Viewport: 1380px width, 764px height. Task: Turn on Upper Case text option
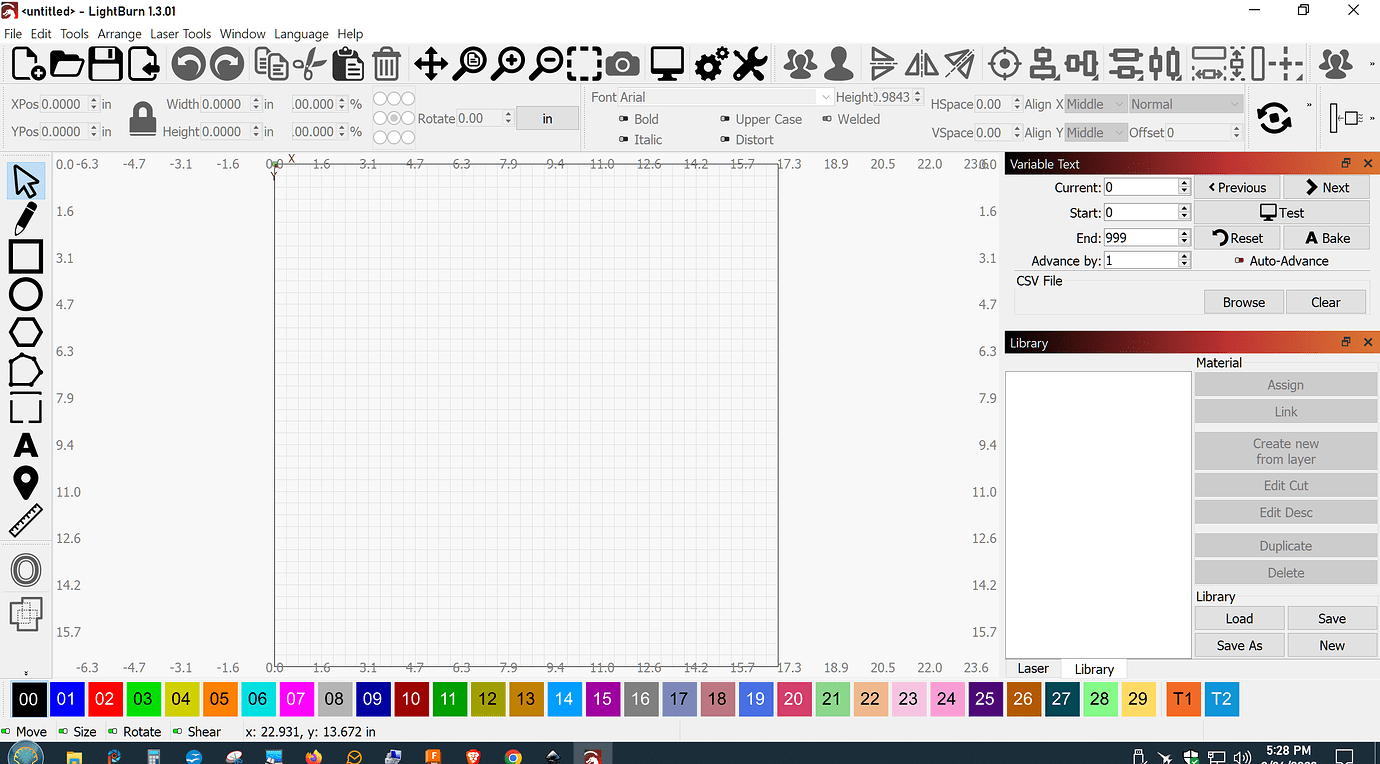[x=762, y=119]
